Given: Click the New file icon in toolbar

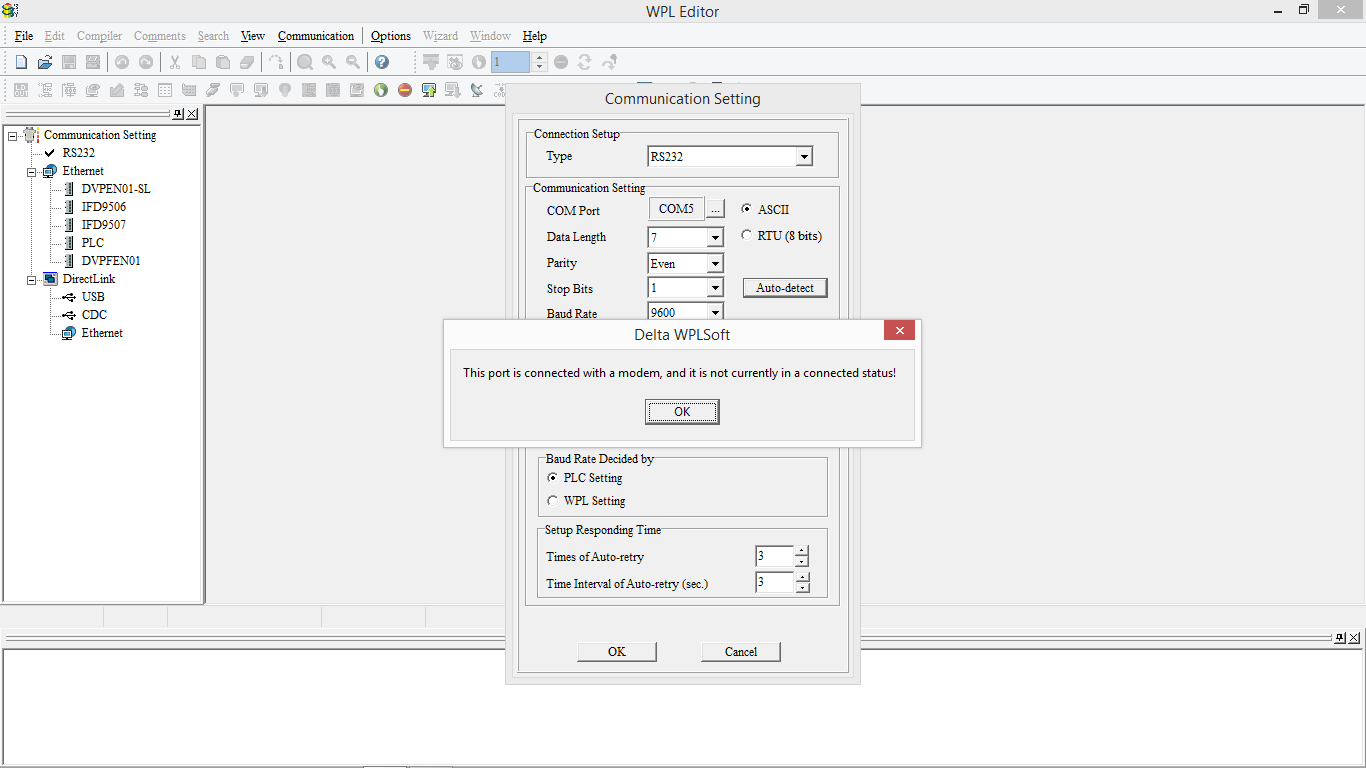Looking at the screenshot, I should pos(21,62).
